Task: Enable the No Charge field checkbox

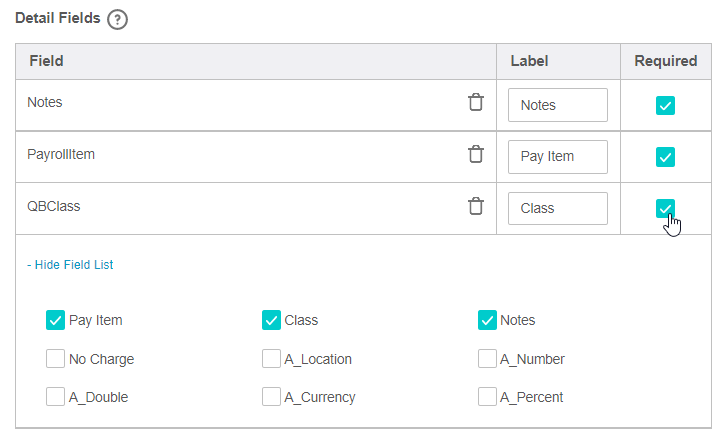Action: coord(55,359)
